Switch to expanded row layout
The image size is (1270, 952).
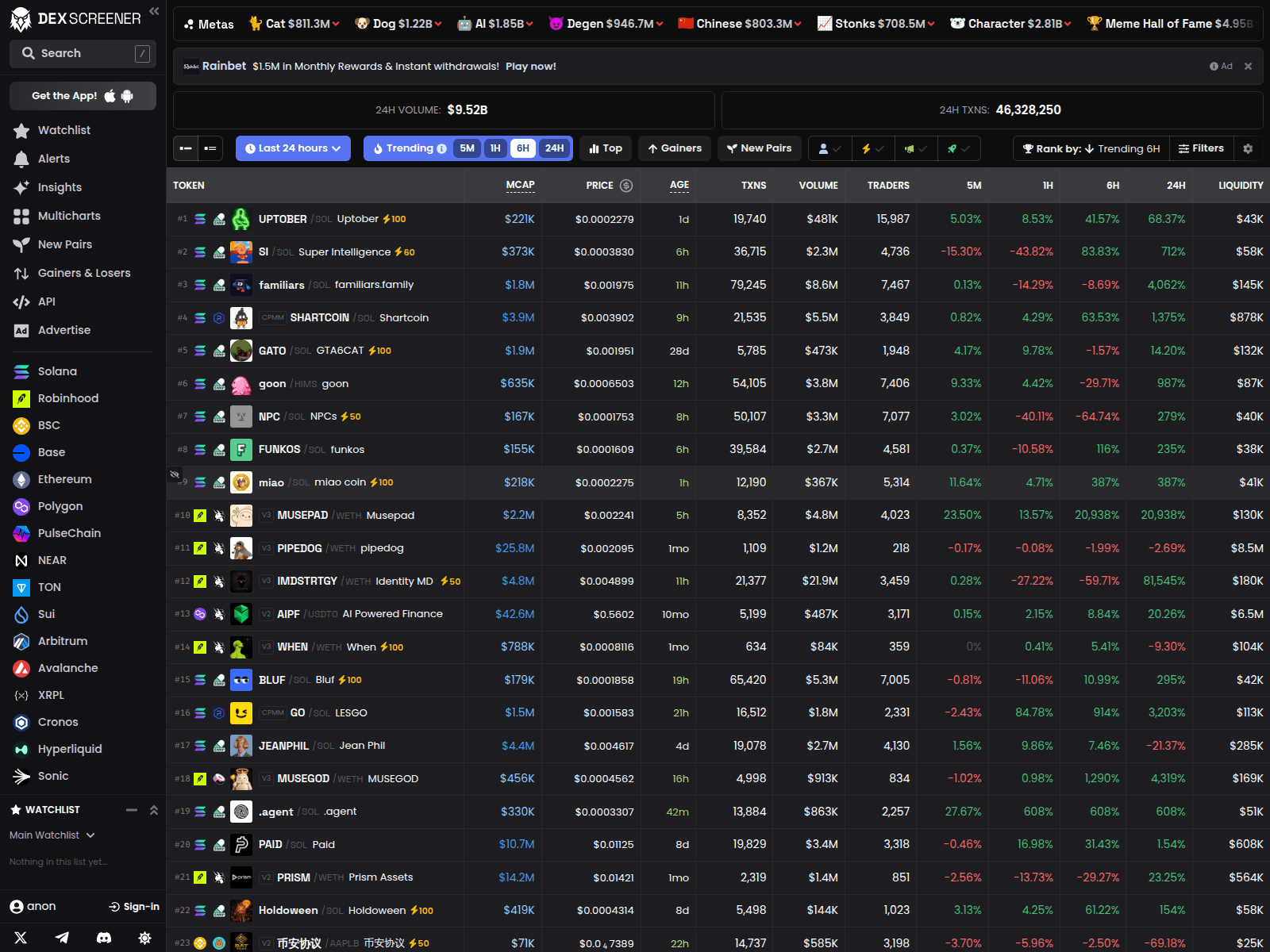(210, 148)
